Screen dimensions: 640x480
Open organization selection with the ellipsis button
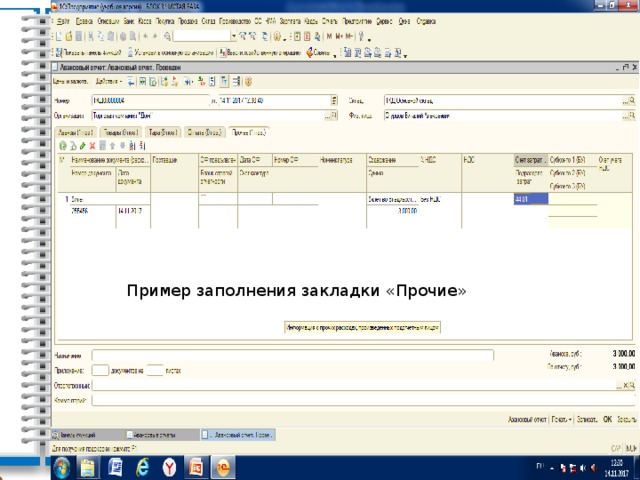coord(328,116)
